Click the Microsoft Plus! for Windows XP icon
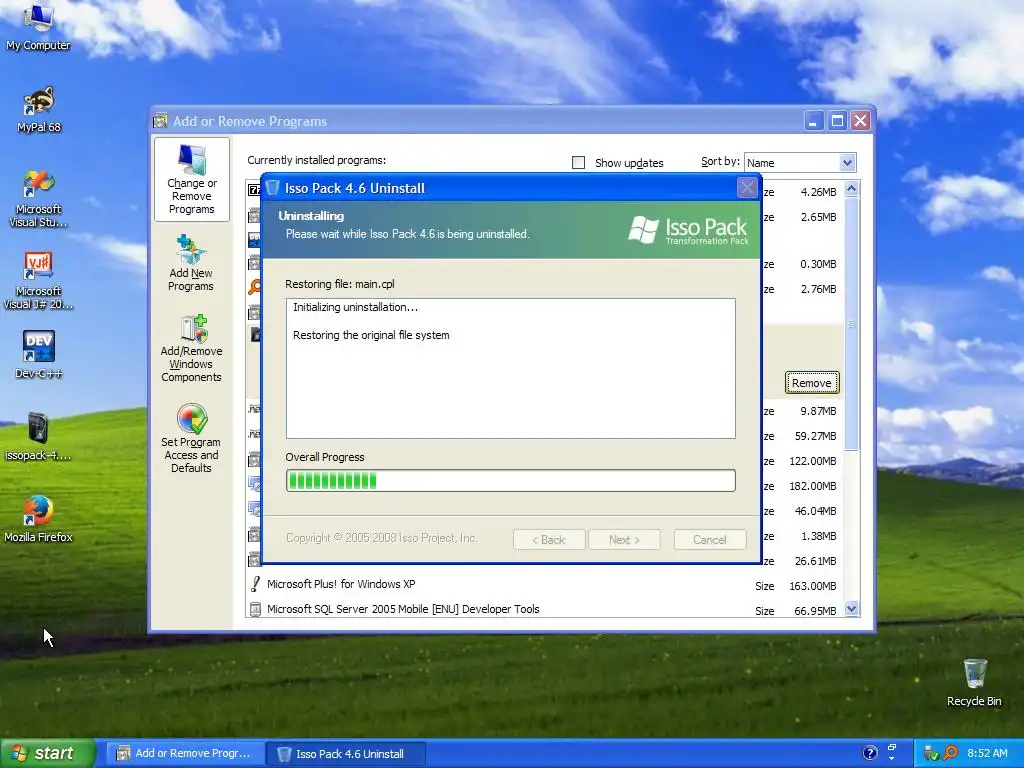 pyautogui.click(x=255, y=584)
